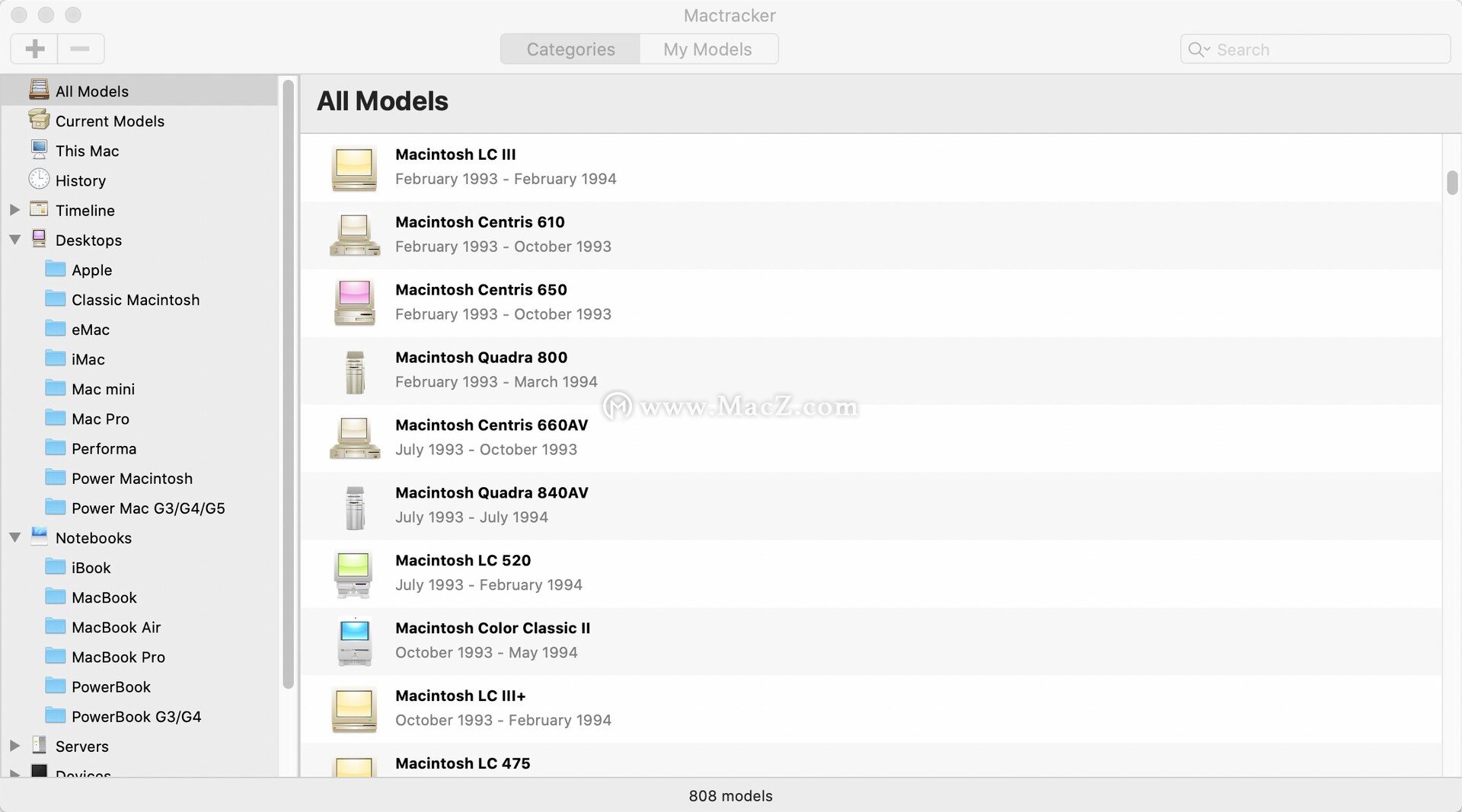Click the search magnifier icon
The width and height of the screenshot is (1462, 812).
[x=1199, y=49]
